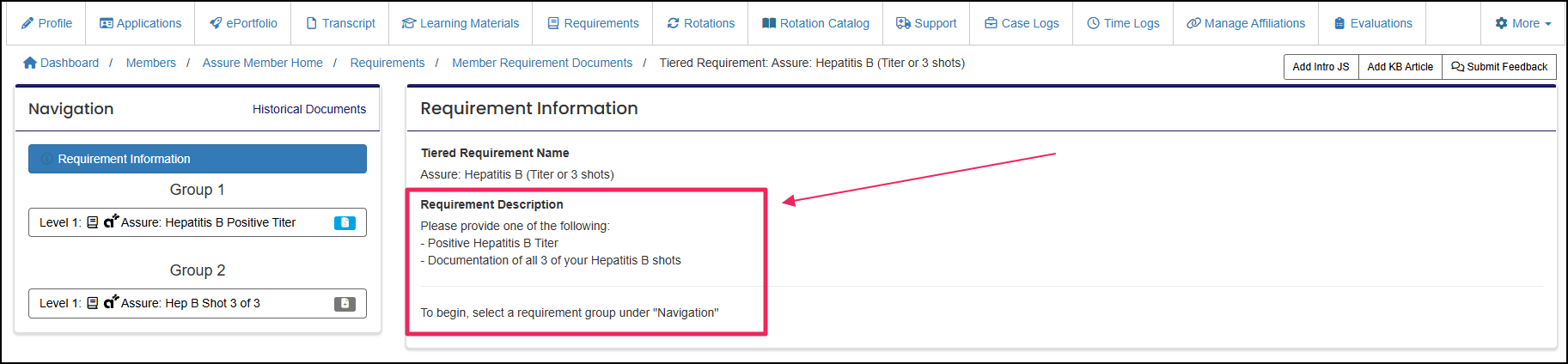Click the Submit Feedback button
This screenshot has height=364, width=1568.
point(1499,67)
